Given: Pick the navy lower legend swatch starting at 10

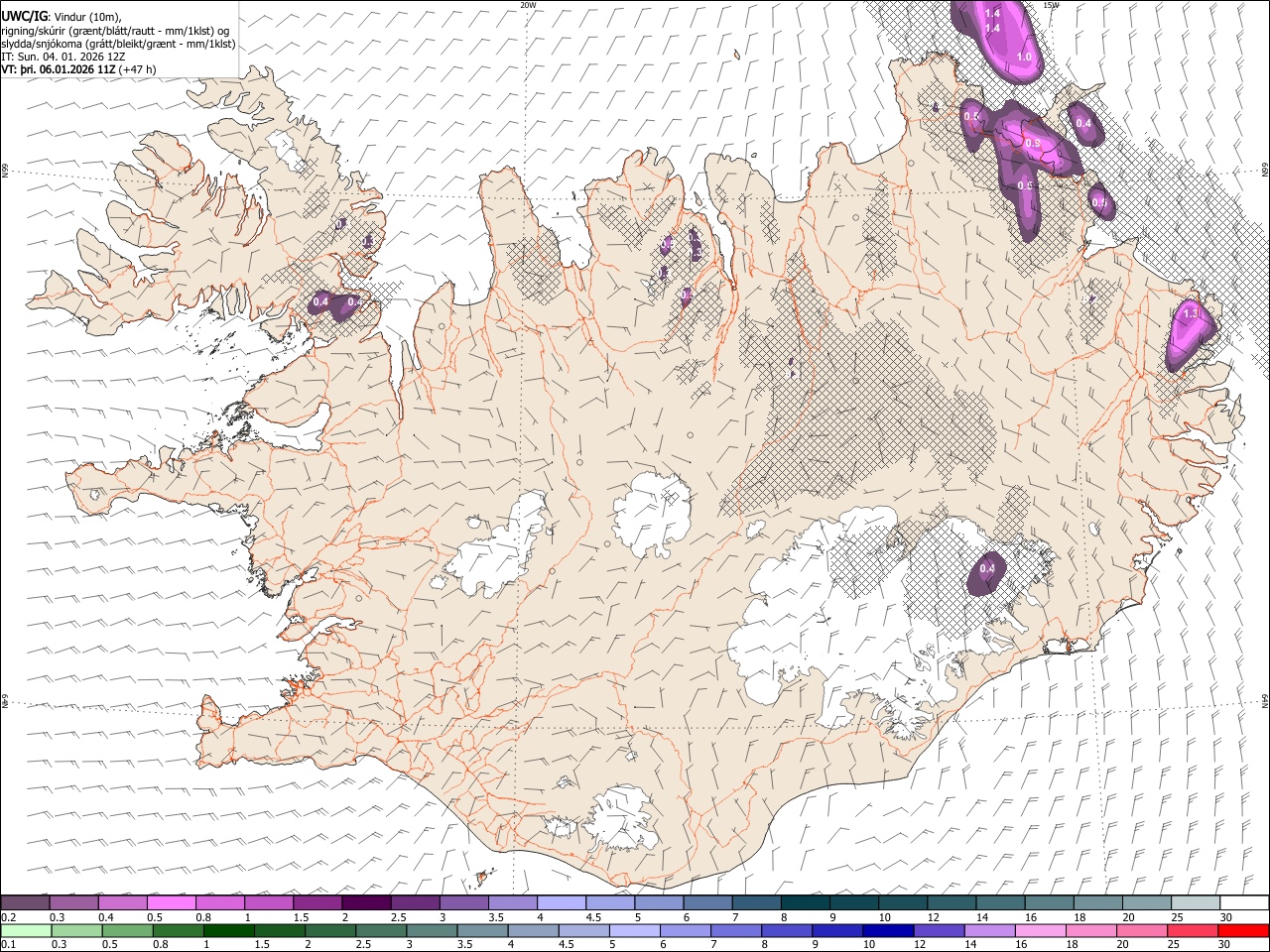Looking at the screenshot, I should coord(888,930).
